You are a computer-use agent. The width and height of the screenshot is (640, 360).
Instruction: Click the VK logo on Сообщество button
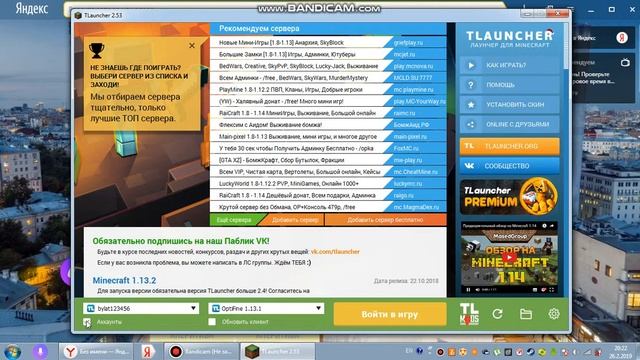469,166
